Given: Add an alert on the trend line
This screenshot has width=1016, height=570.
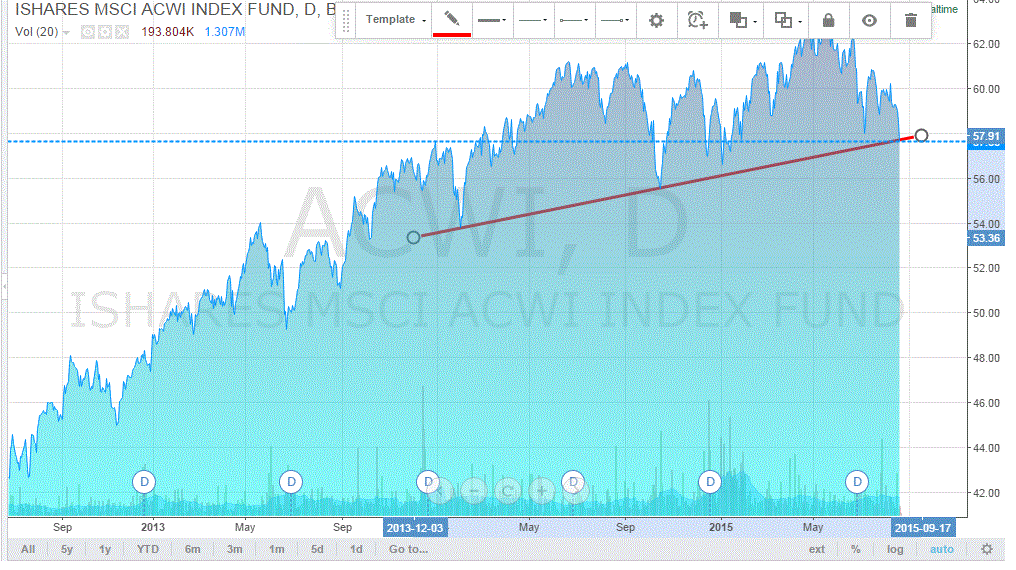Looking at the screenshot, I should [697, 21].
